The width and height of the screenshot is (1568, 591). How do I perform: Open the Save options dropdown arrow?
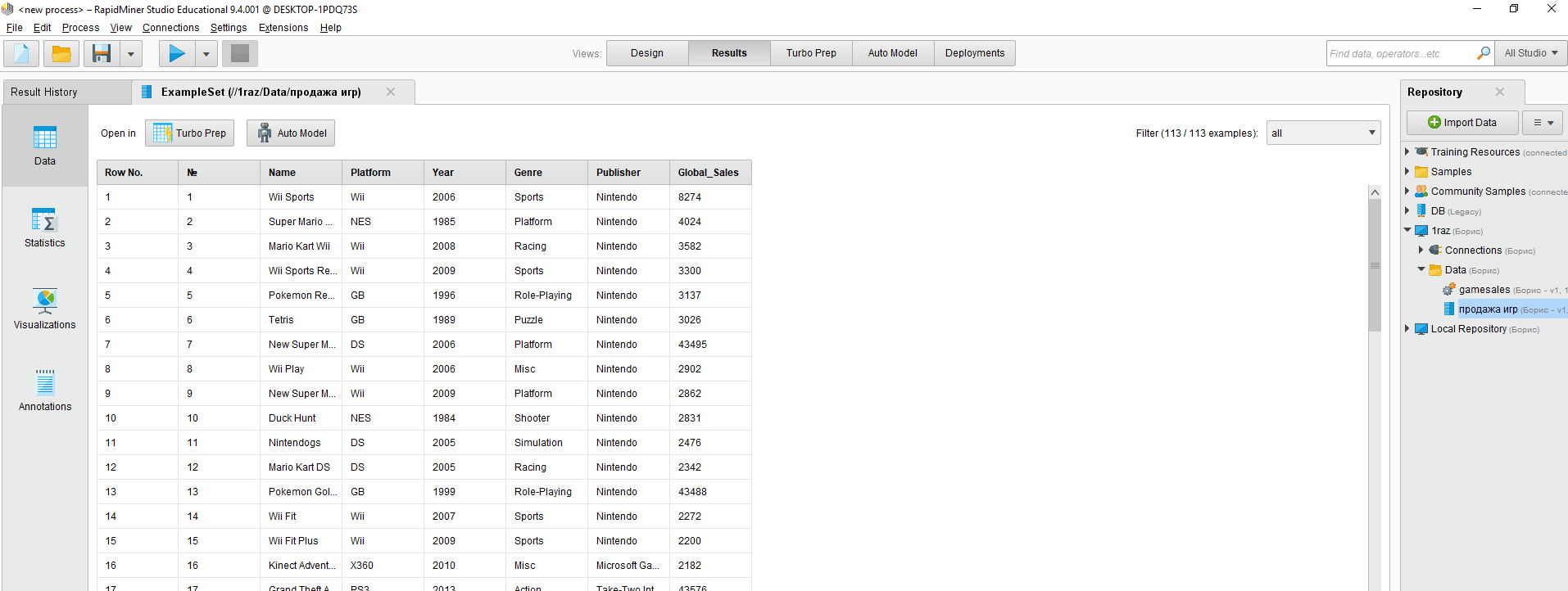[131, 54]
